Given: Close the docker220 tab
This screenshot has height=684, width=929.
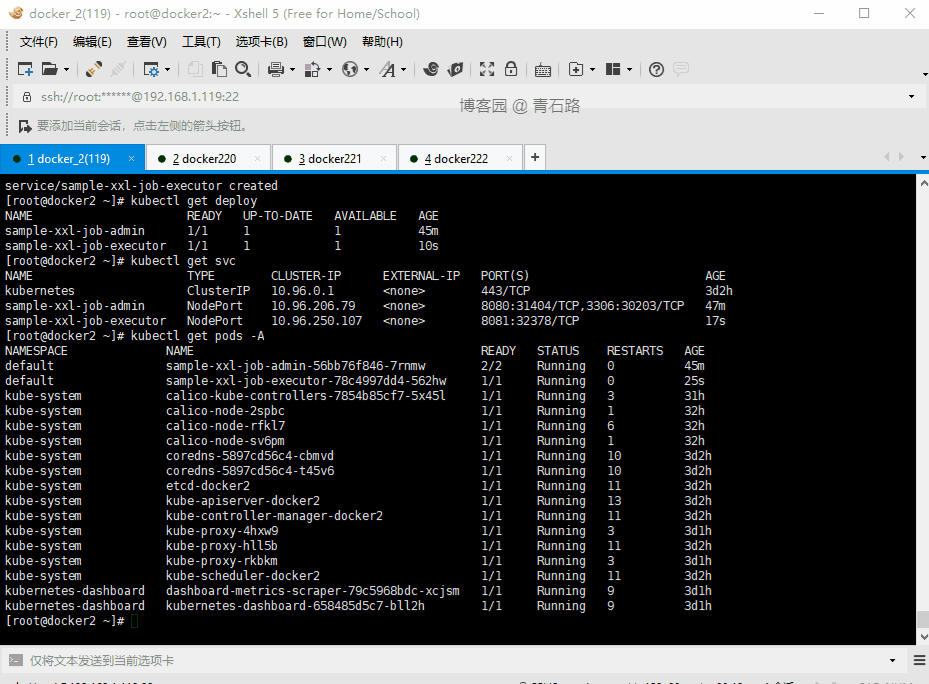Looking at the screenshot, I should coord(257,158).
